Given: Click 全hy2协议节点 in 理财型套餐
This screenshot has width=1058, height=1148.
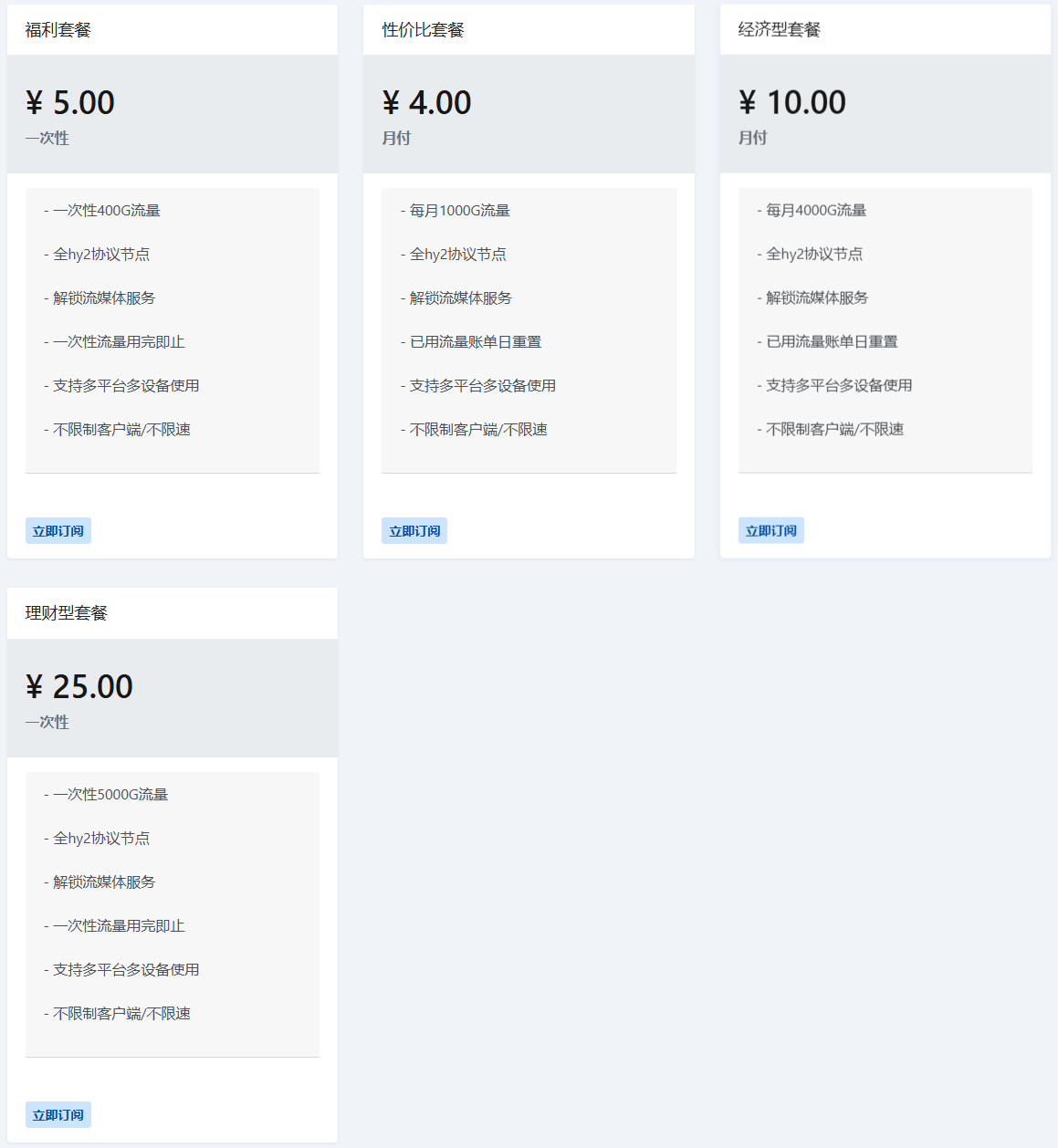Looking at the screenshot, I should click(x=97, y=839).
